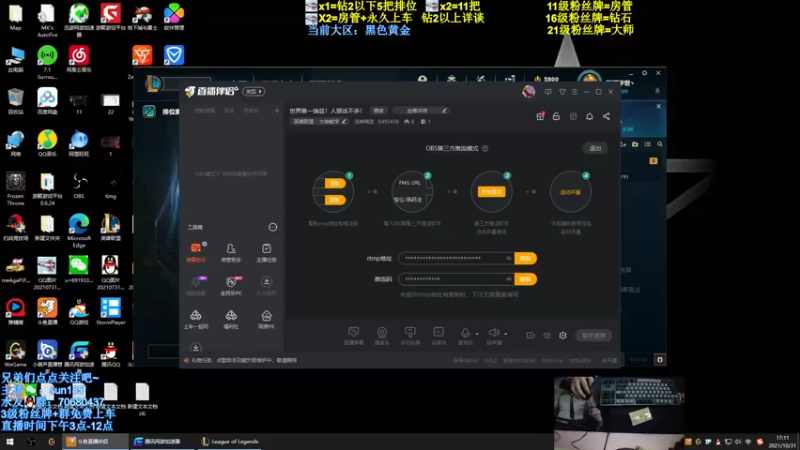The height and width of the screenshot is (450, 800).
Task: Collapse the 工具箱 toolbox section
Action: point(272,227)
